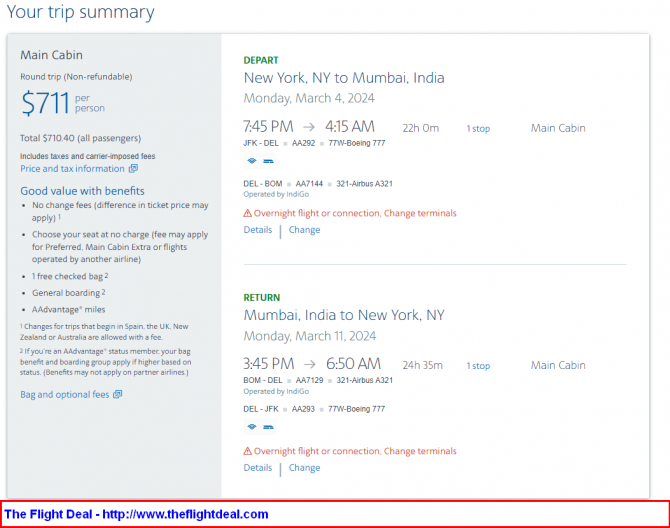Click Monday, March 11, 2024 date
Viewport: 670px width, 528px height.
tap(310, 336)
